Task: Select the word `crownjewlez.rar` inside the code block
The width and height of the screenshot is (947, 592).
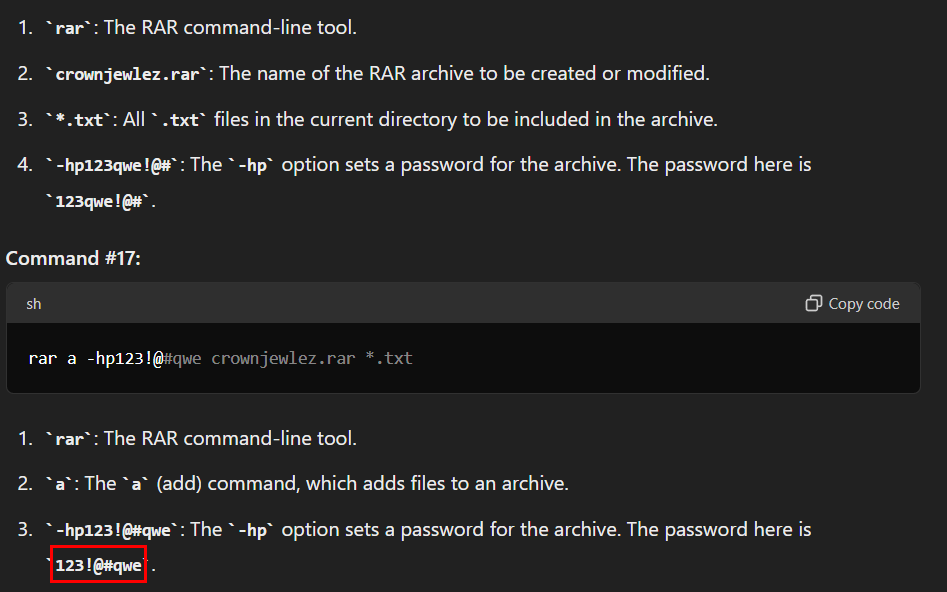Action: pyautogui.click(x=285, y=357)
